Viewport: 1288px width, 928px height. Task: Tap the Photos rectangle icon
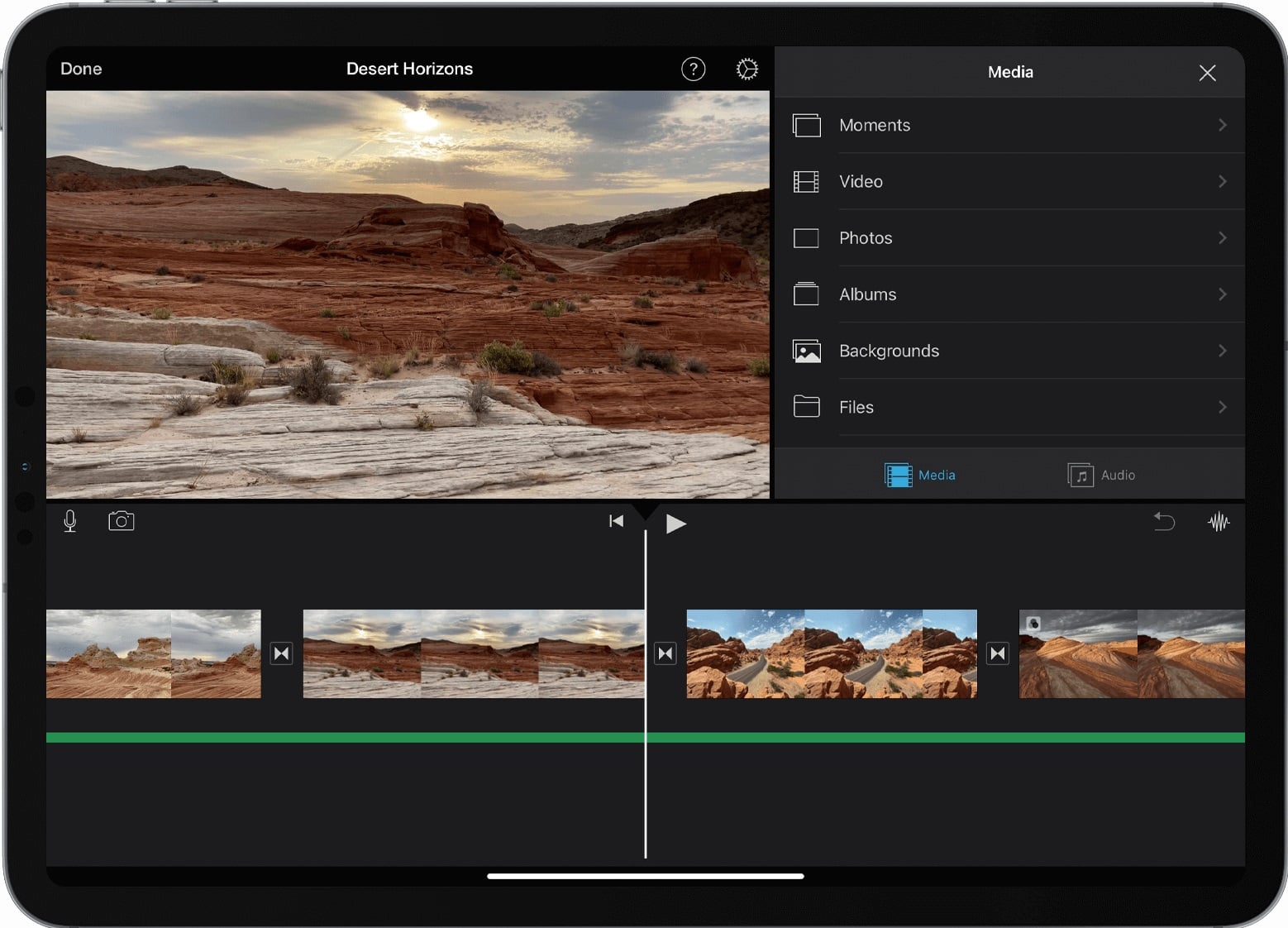(x=806, y=238)
